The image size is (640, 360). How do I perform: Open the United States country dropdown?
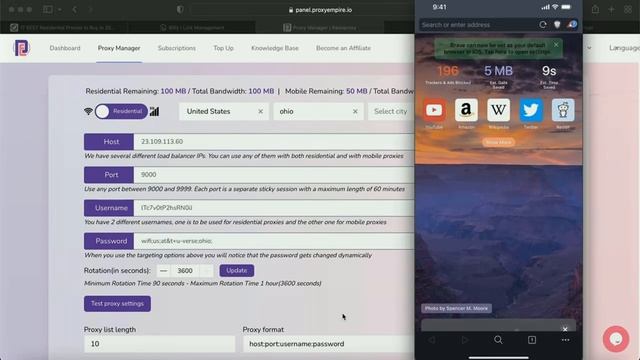pos(224,111)
